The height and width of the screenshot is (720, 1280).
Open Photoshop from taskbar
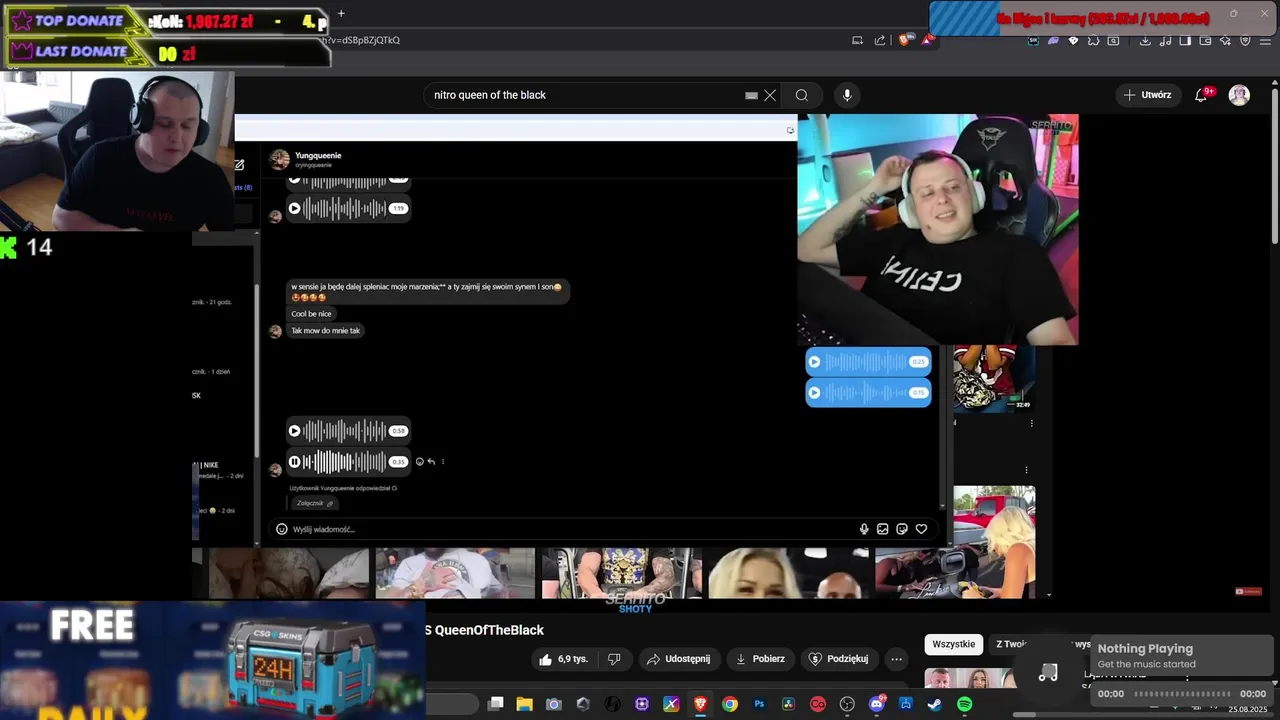(759, 704)
